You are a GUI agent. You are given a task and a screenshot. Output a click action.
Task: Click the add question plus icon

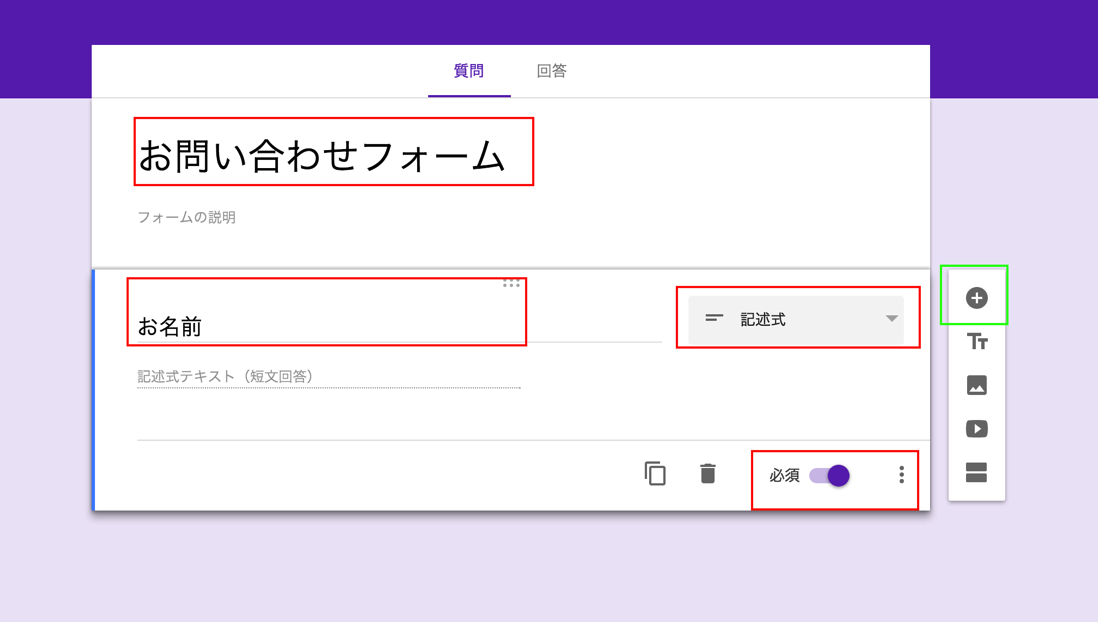click(x=976, y=298)
